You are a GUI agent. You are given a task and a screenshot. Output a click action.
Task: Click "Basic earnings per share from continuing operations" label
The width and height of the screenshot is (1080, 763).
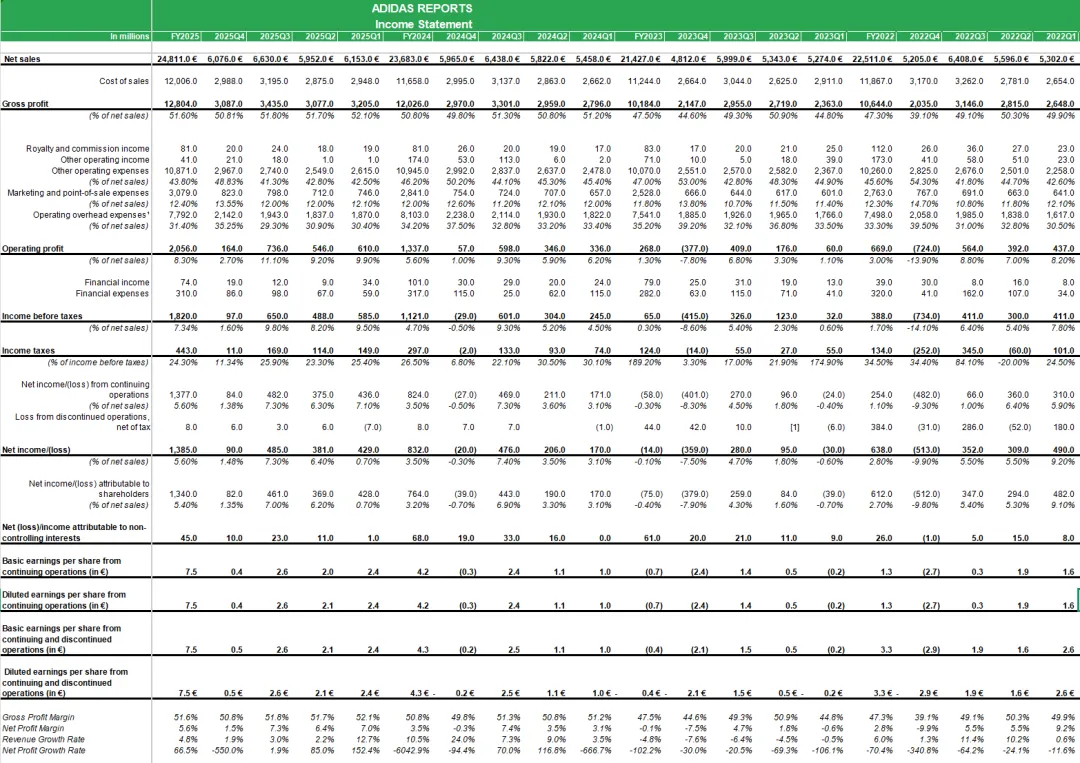click(x=61, y=567)
